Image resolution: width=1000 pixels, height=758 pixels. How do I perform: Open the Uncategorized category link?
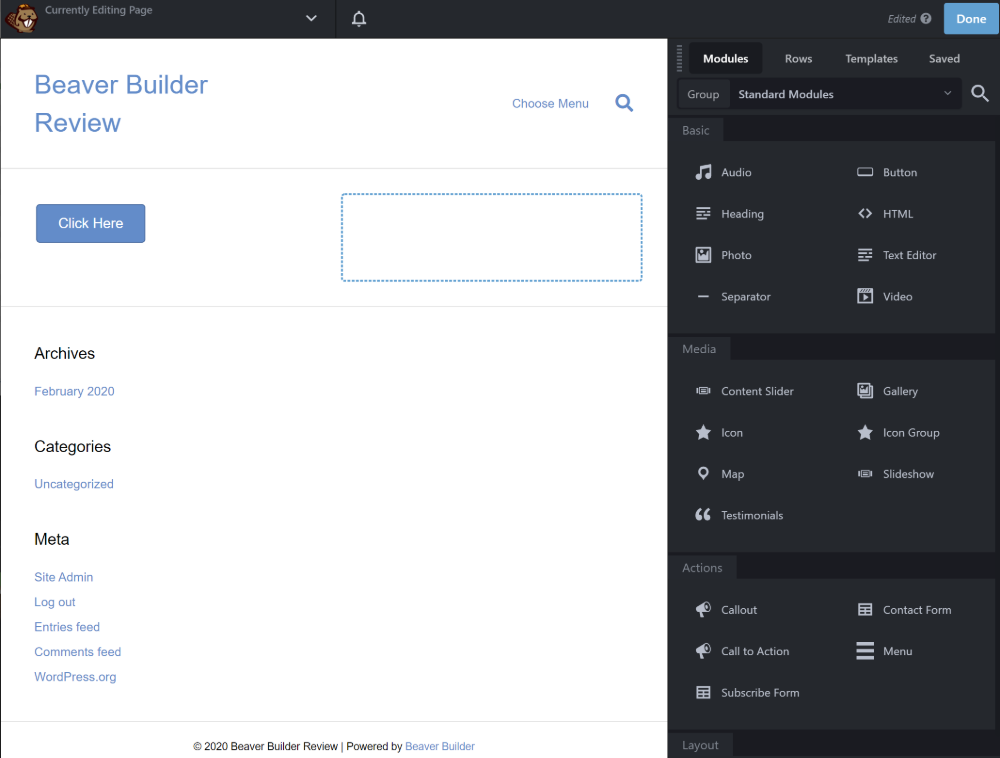pos(74,484)
